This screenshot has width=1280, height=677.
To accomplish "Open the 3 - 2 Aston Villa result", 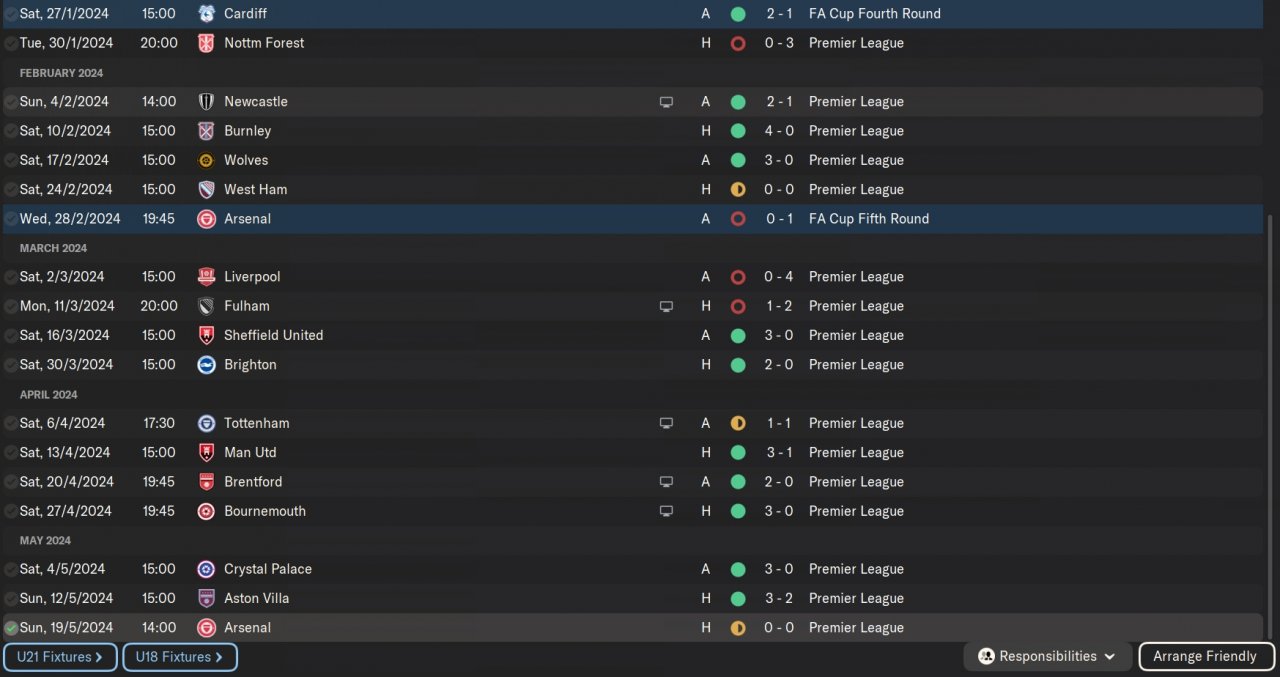I will pyautogui.click(x=779, y=599).
